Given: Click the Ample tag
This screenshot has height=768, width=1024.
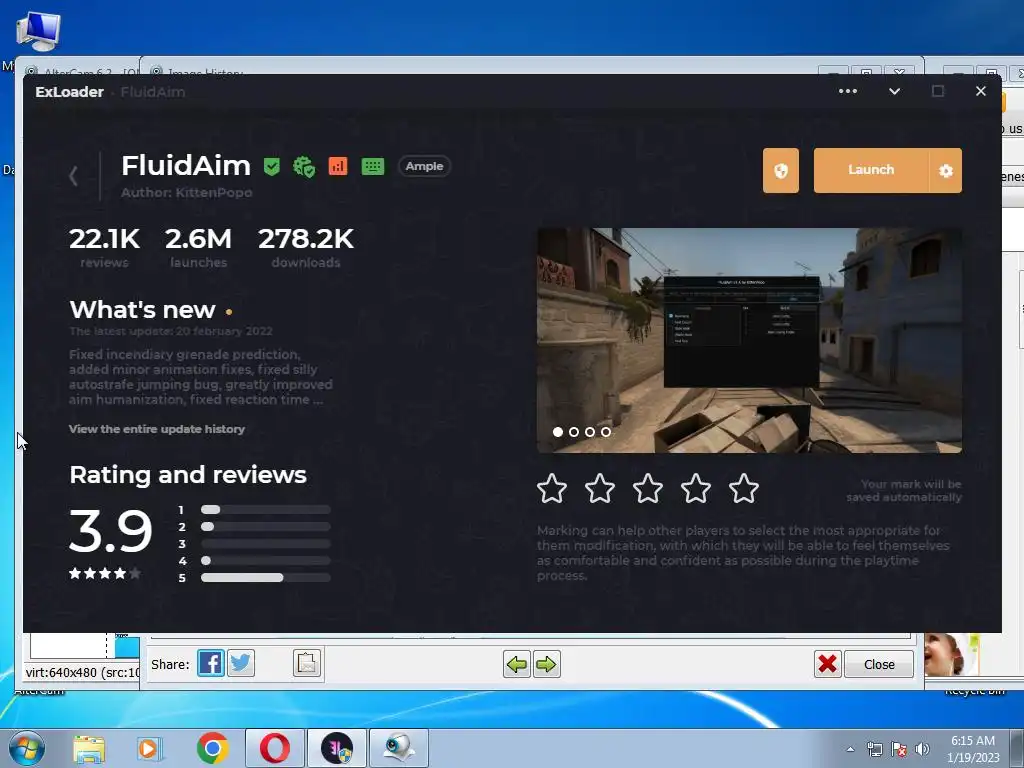Looking at the screenshot, I should [424, 166].
